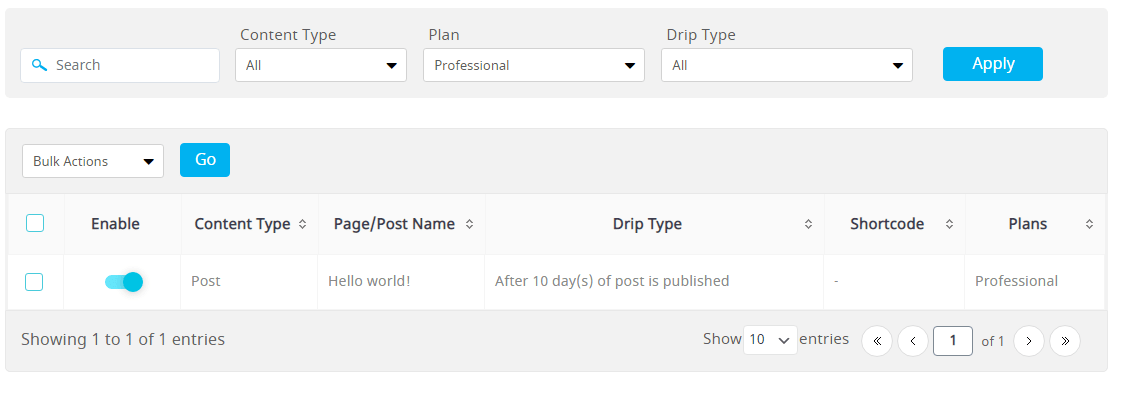Sort by Plans column arrows
Screen dimensions: 1122x411
tap(1089, 224)
